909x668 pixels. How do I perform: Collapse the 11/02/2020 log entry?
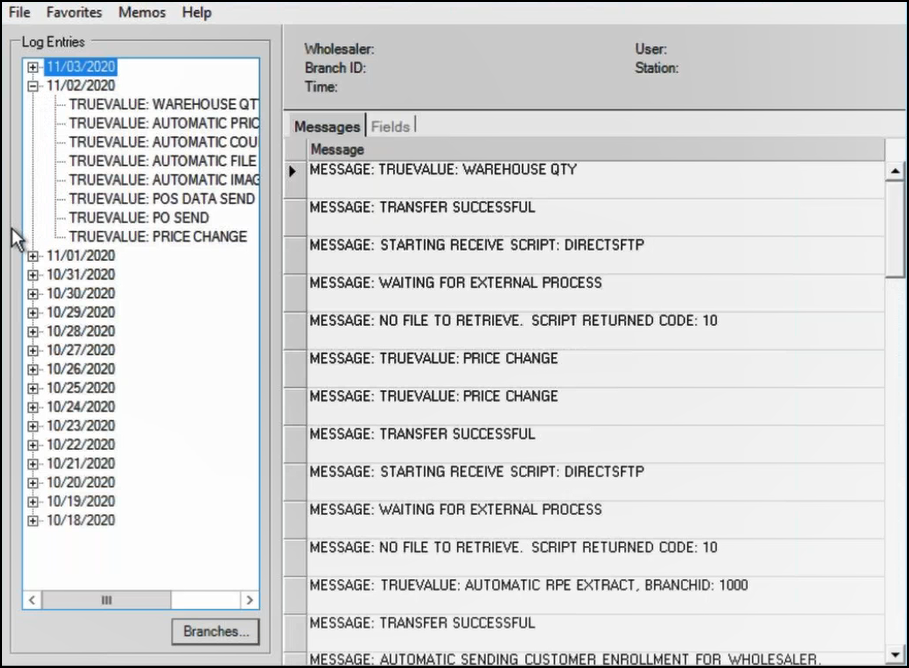(33, 86)
